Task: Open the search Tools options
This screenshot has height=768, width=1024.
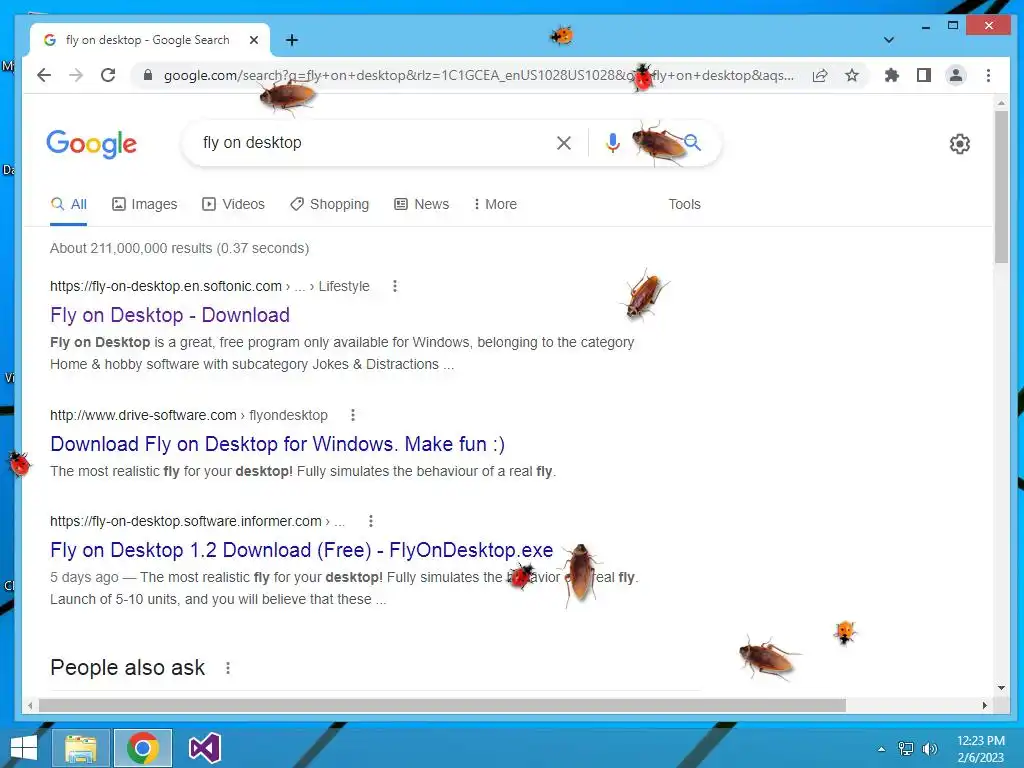Action: (684, 204)
